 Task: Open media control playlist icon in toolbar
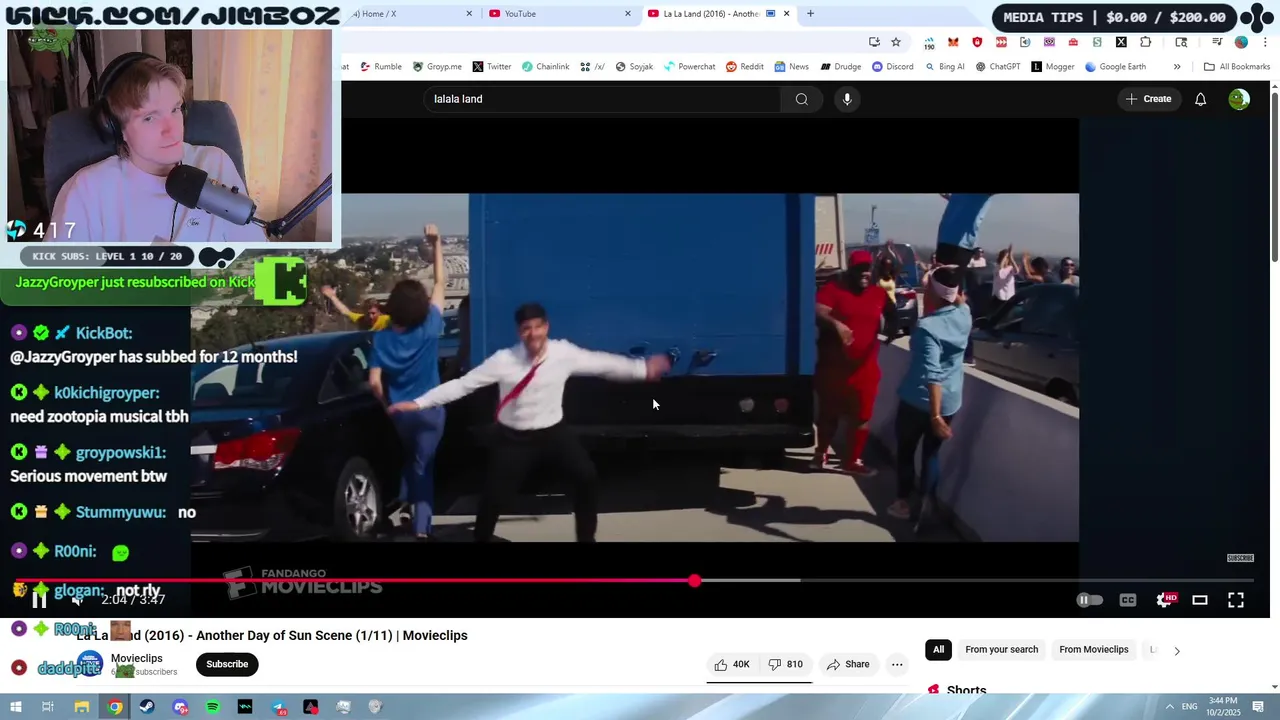[1217, 42]
